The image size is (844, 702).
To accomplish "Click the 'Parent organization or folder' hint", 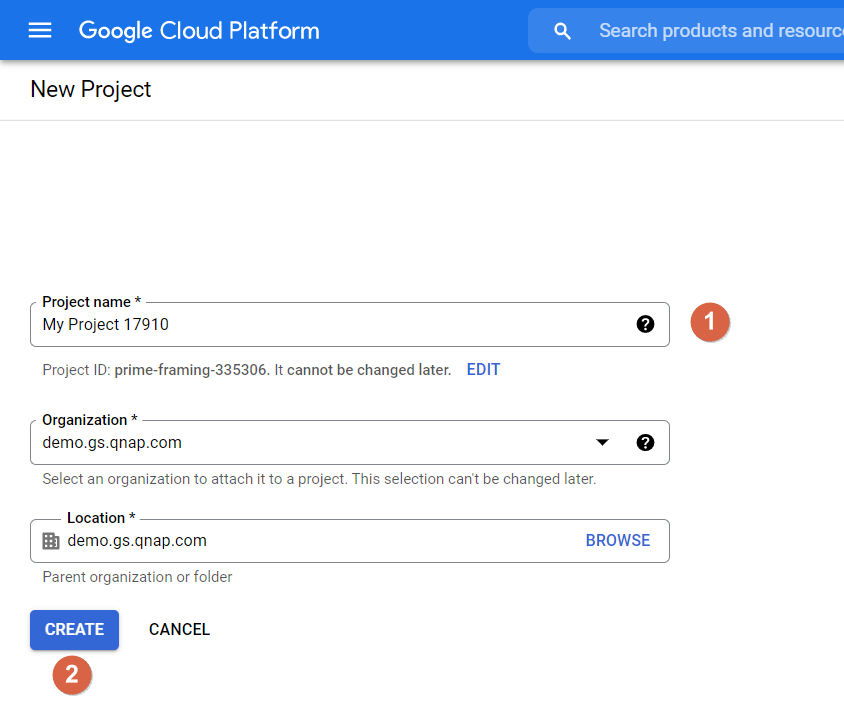I will (x=137, y=577).
